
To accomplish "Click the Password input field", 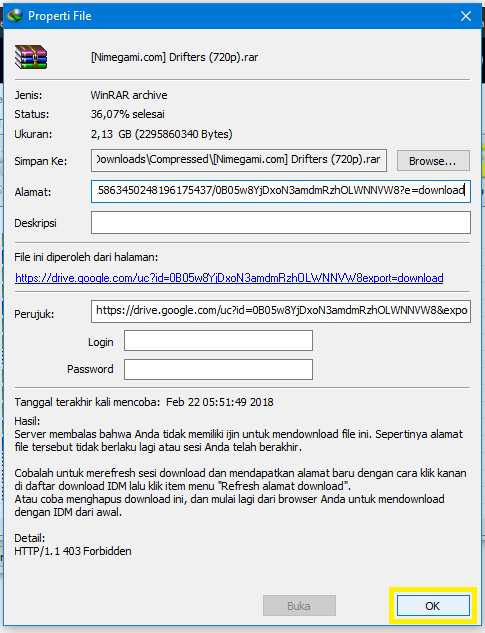I will [218, 369].
